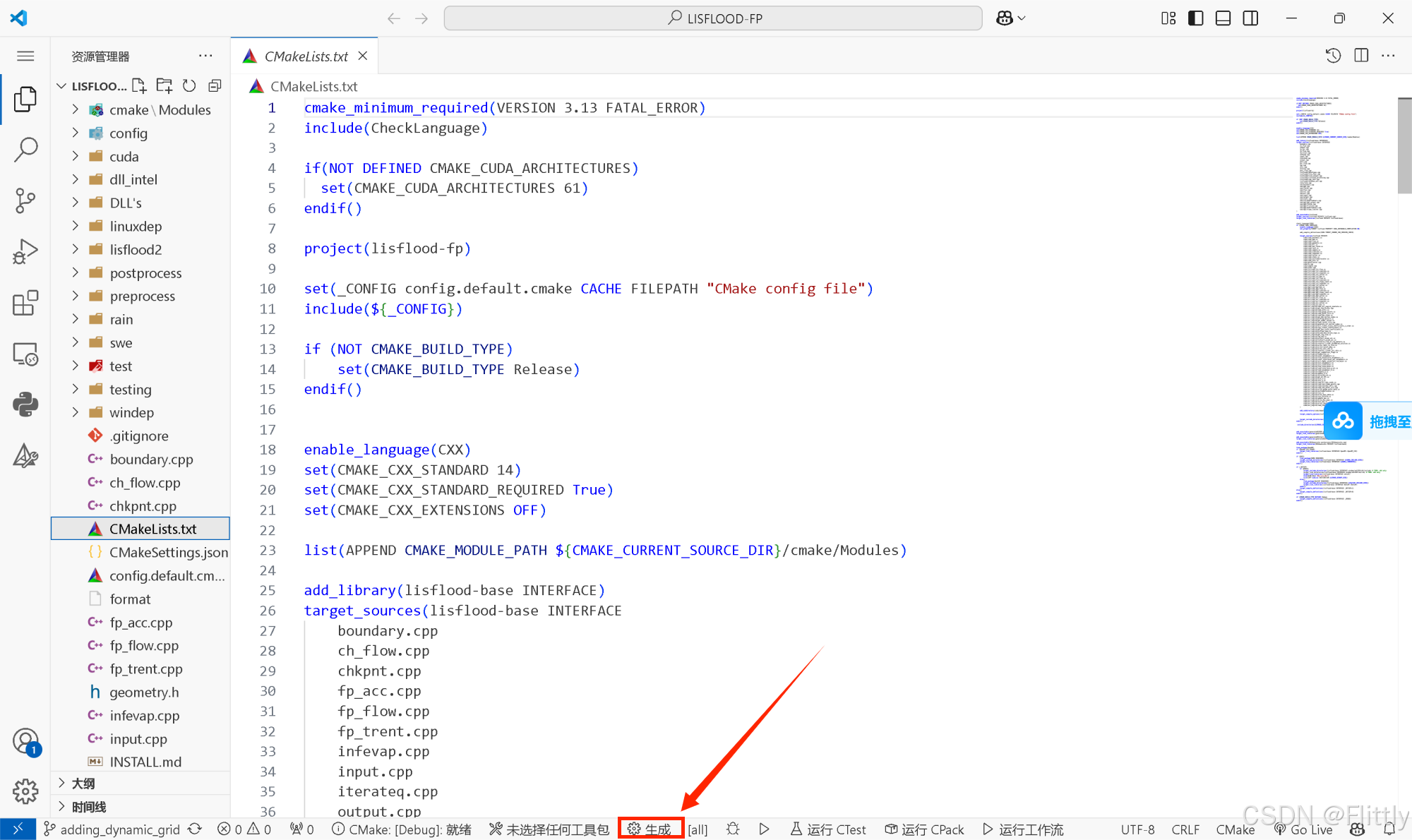Open the hamburger application menu
Viewport: 1412px width, 840px height.
pyautogui.click(x=25, y=56)
